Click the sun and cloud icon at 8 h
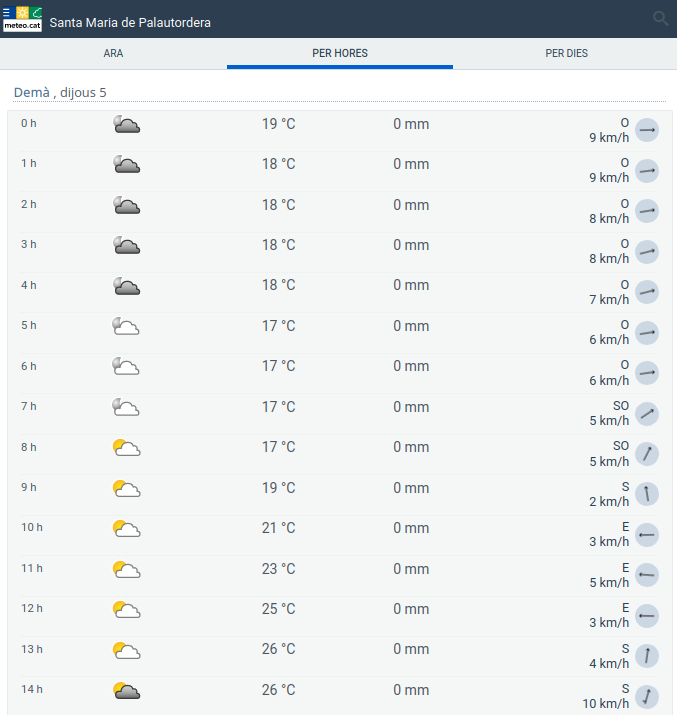 (126, 447)
